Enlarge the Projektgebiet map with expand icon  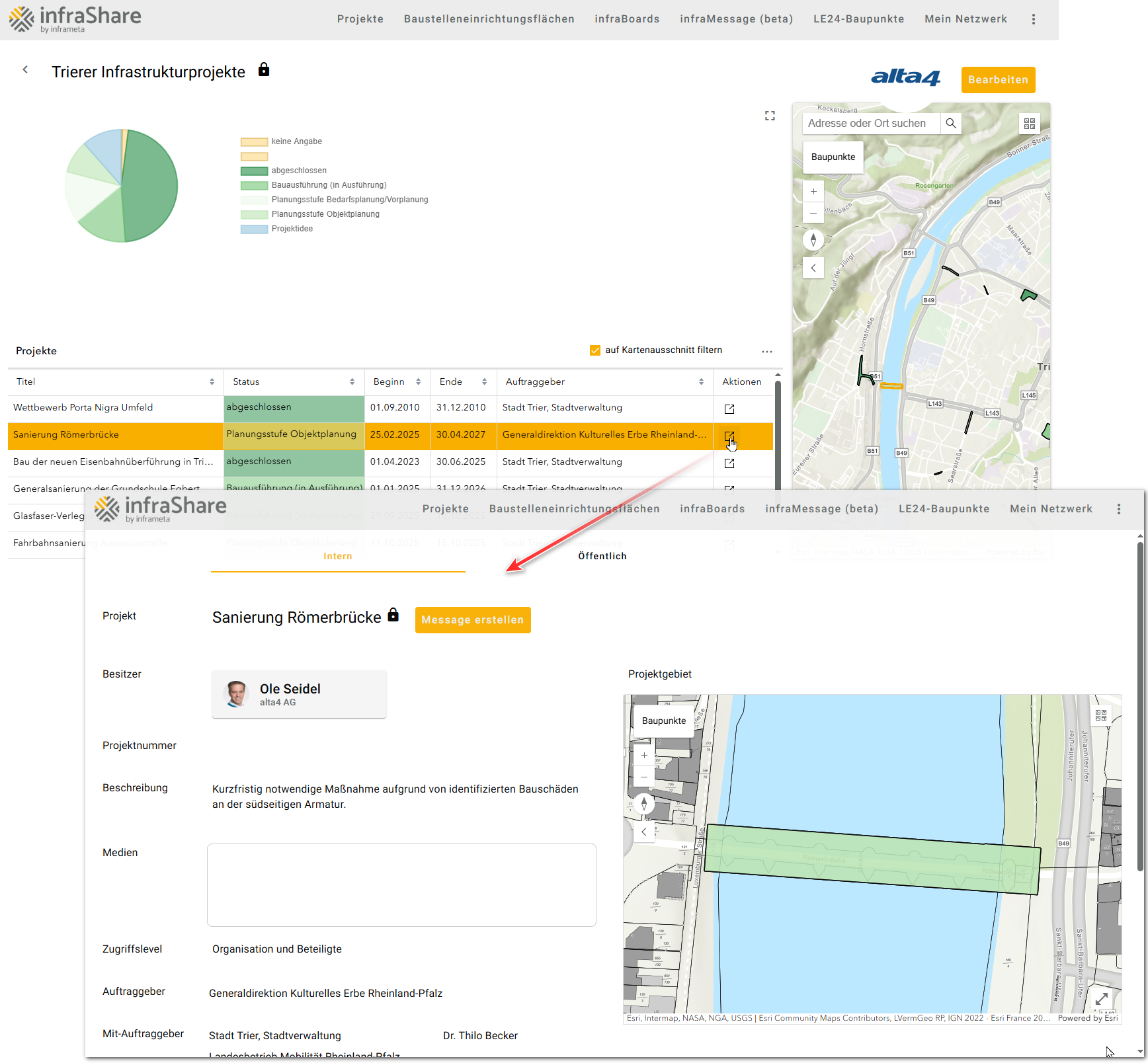[x=1102, y=999]
